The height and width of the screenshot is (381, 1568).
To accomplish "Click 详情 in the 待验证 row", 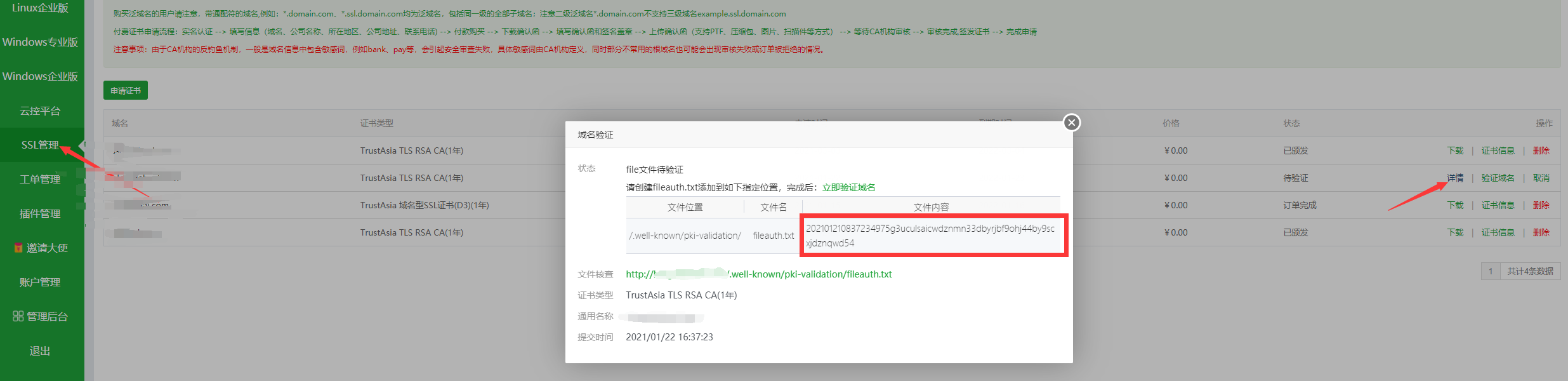I will point(1455,178).
